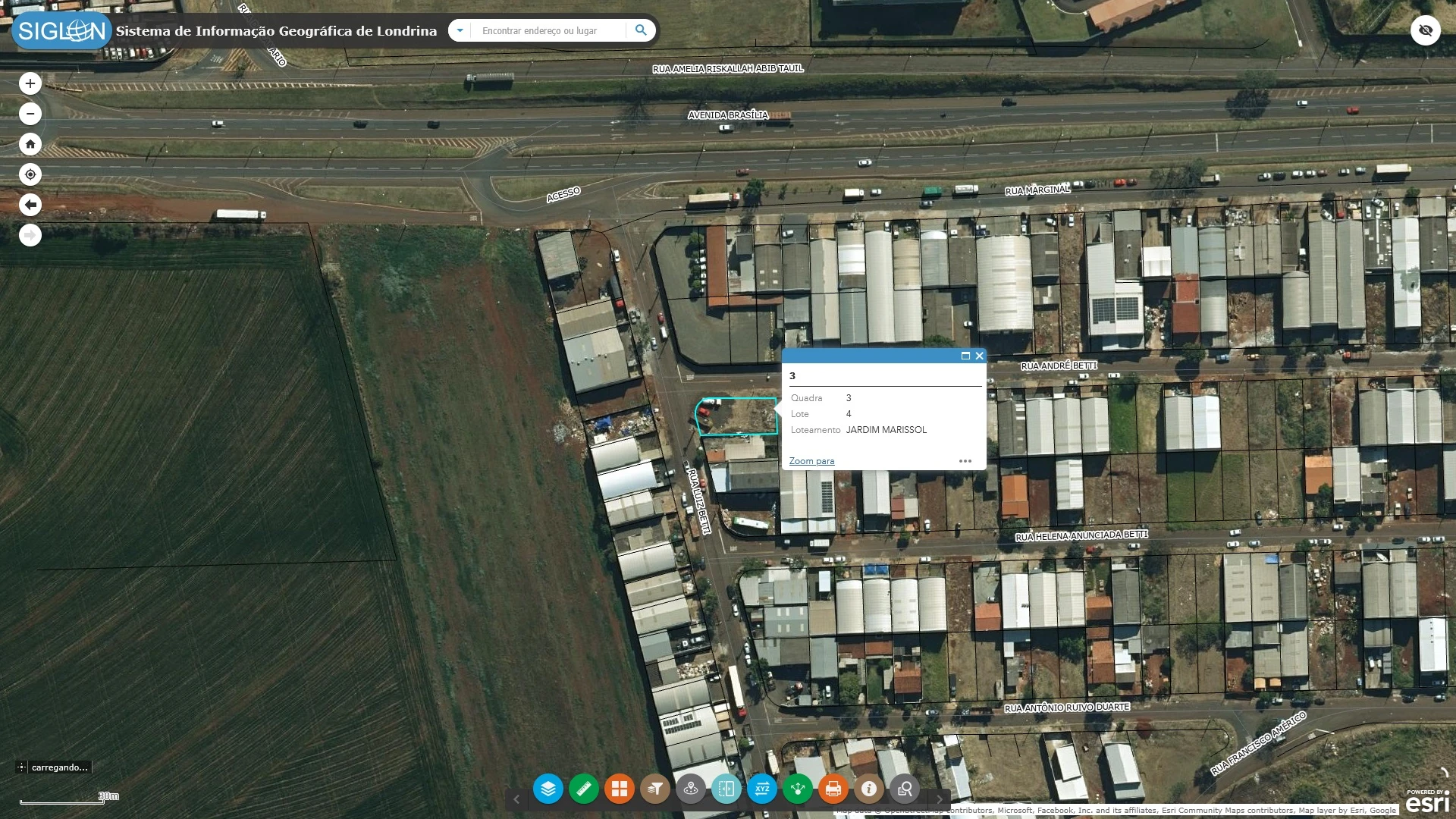Show previous widgets in bottom bar
This screenshot has height=819, width=1456.
pos(516,799)
